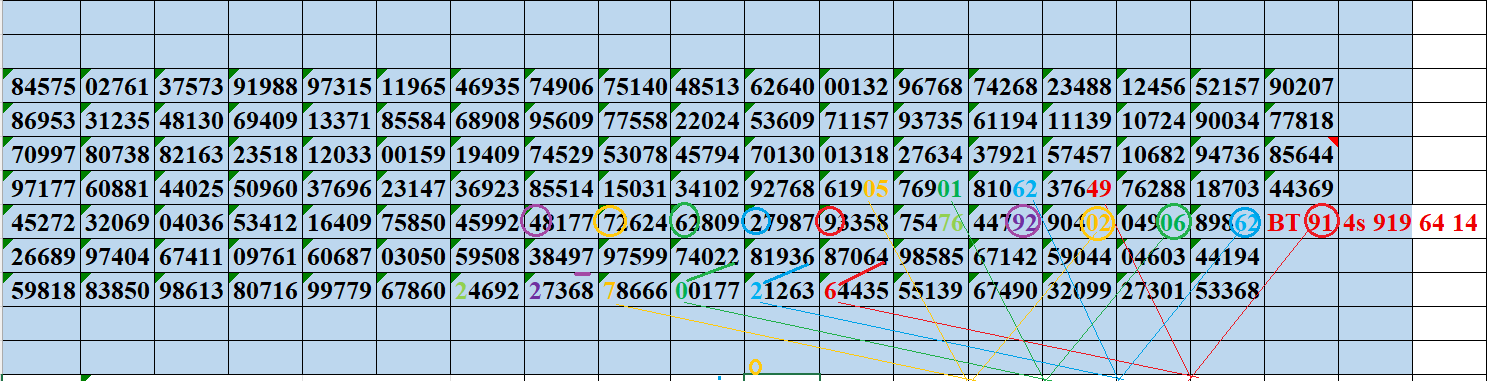Click the yellow circle on cell 72624
This screenshot has width=1487, height=381.
tap(610, 222)
